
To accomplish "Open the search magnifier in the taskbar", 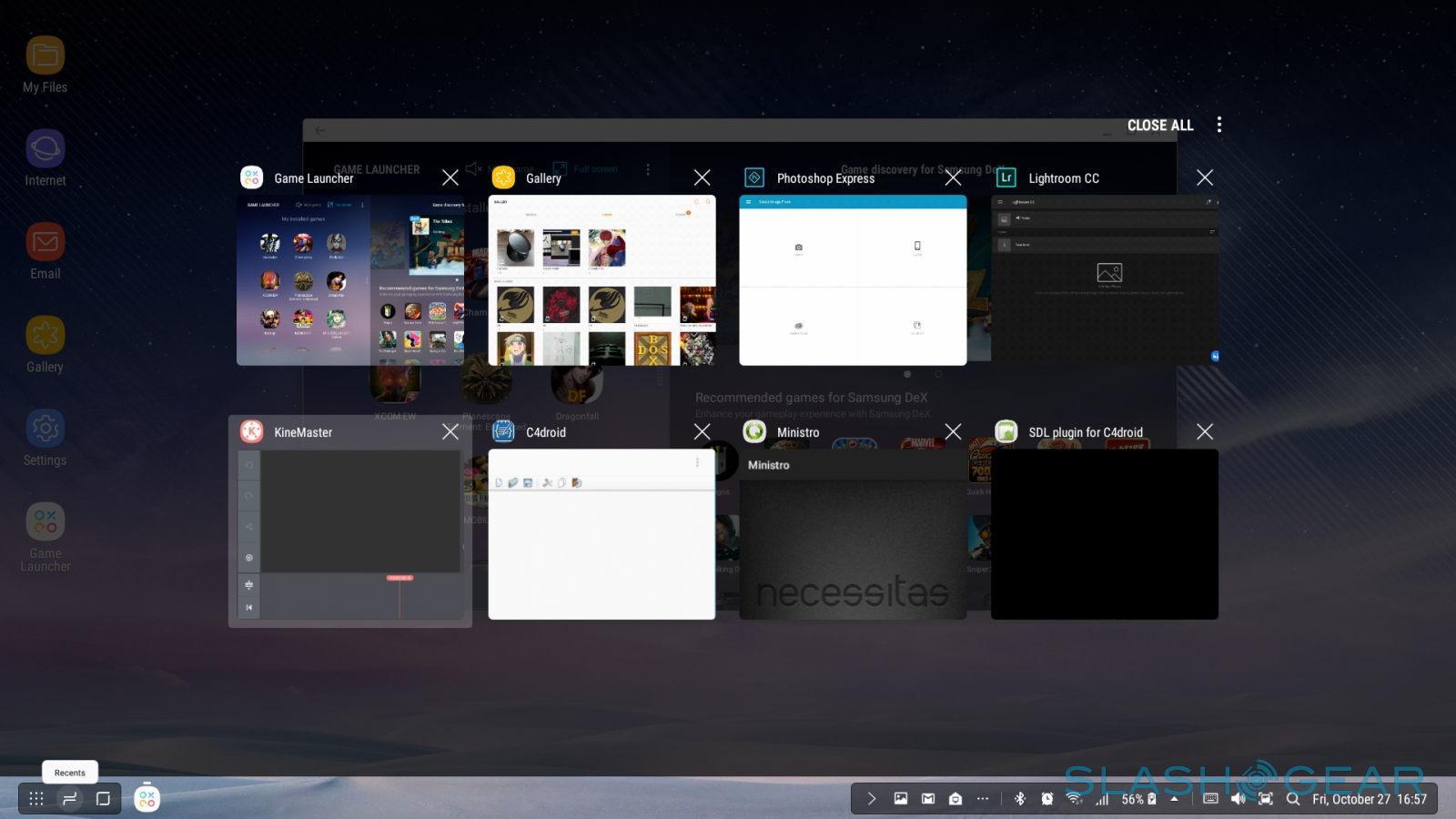I will (1292, 798).
